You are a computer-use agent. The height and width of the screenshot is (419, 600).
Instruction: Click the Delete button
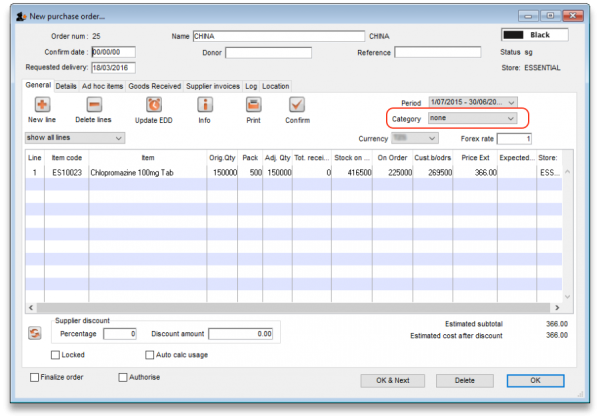pos(464,380)
